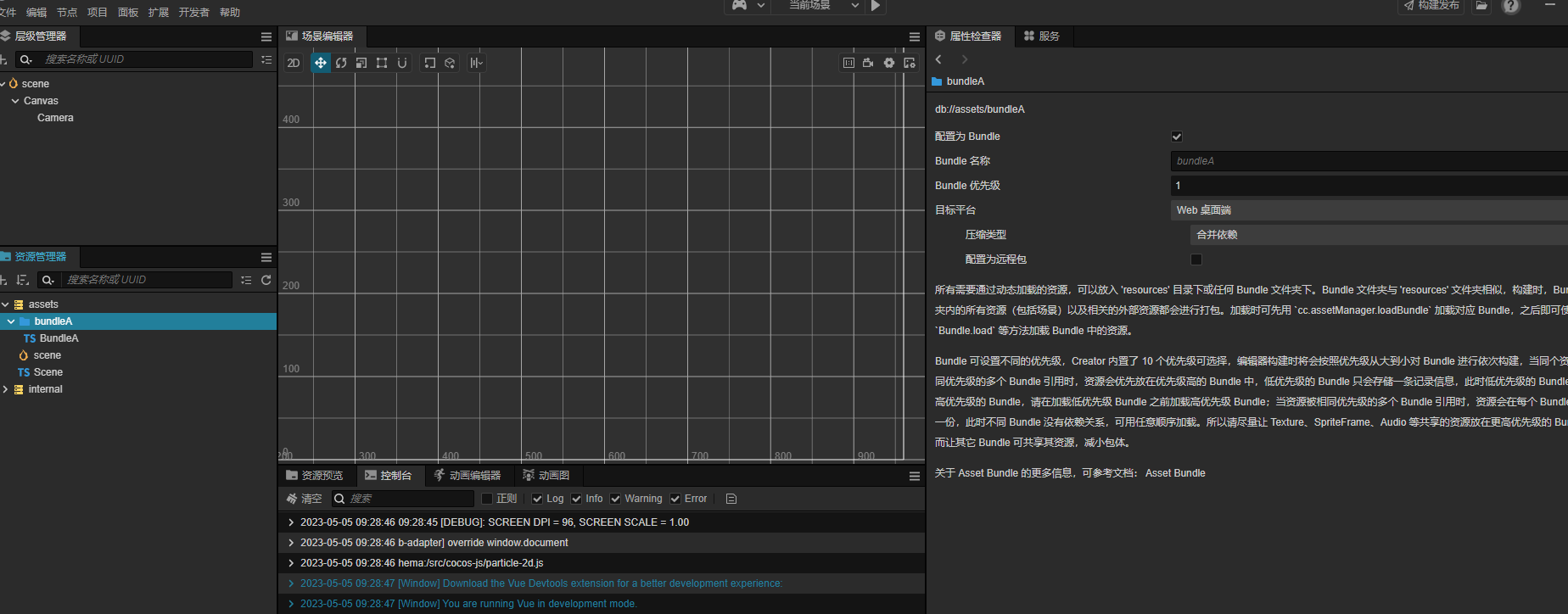Open the 目标平台 Web 桌面端 dropdown
1568x614 pixels.
(1369, 210)
